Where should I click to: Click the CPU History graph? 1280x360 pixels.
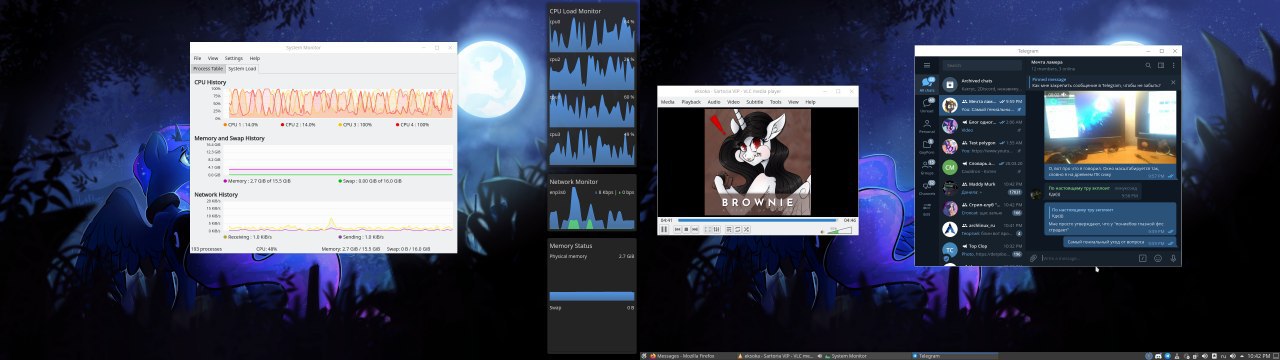coord(340,103)
